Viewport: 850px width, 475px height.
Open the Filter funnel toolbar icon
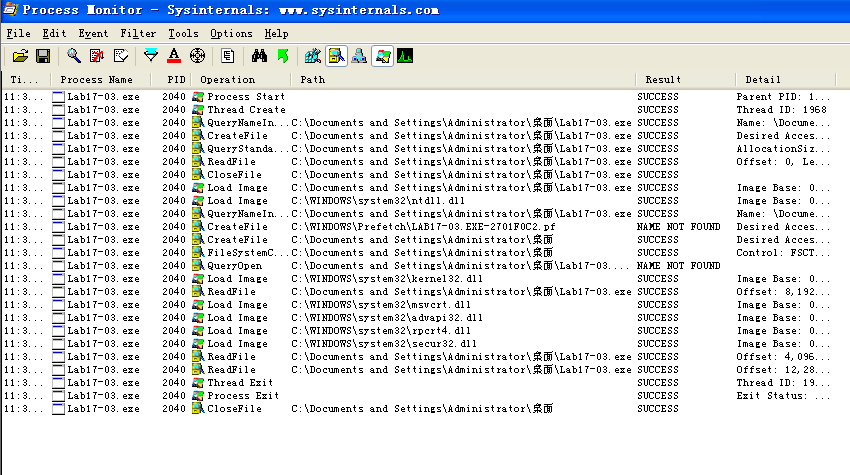point(151,56)
